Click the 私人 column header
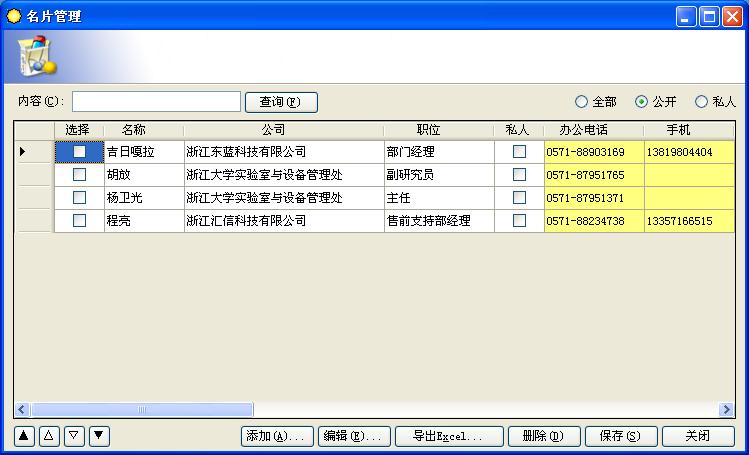 click(517, 130)
